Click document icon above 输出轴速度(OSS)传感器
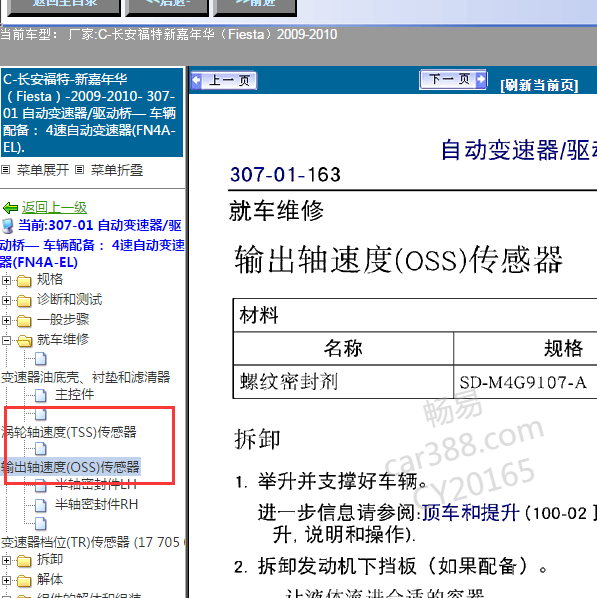Viewport: 597px width, 598px height. coord(40,449)
